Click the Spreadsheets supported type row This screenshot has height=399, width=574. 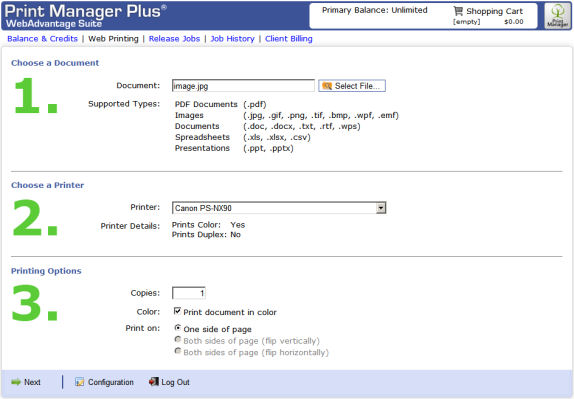coord(242,137)
